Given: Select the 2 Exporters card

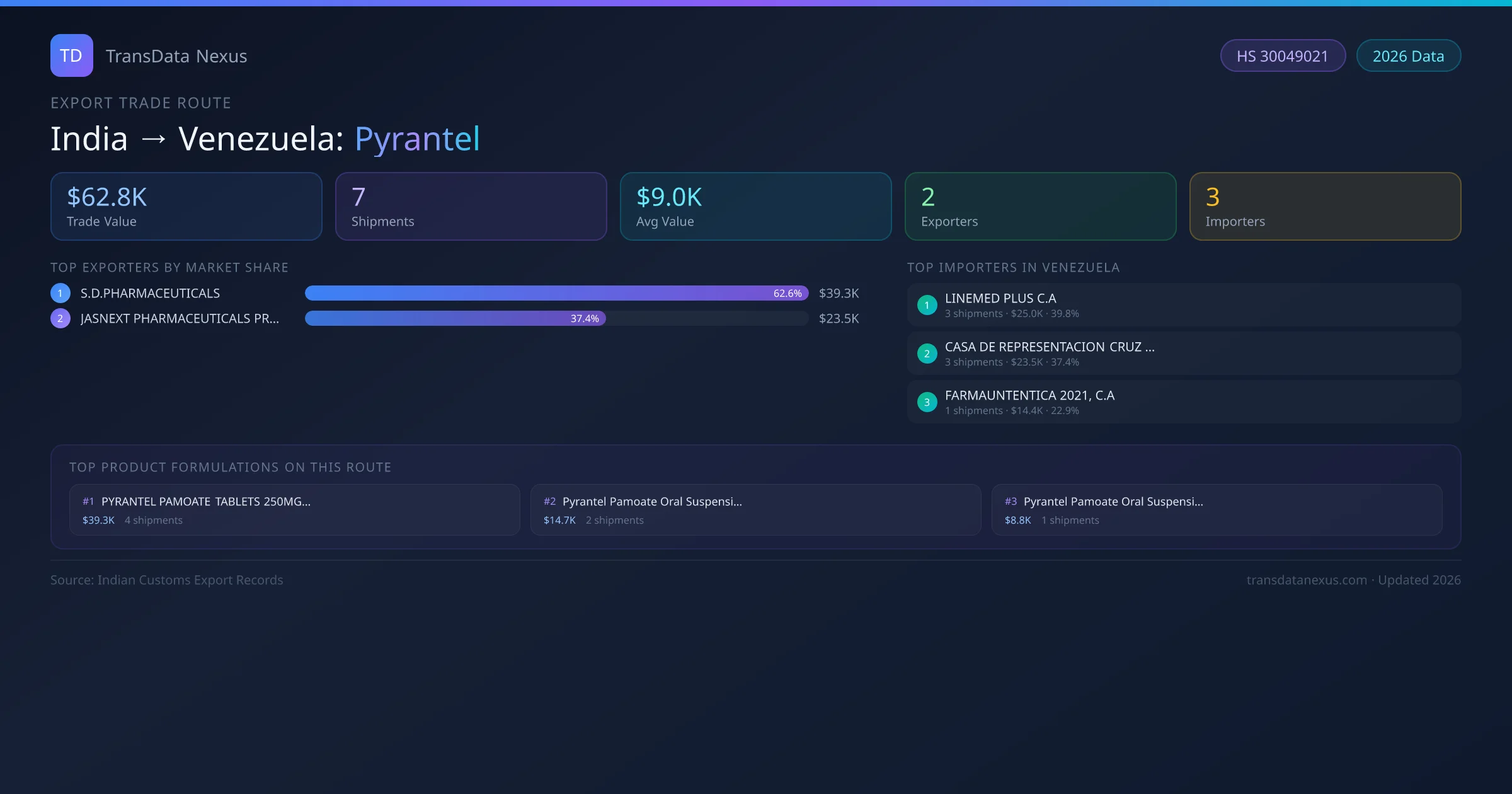Looking at the screenshot, I should pos(1040,207).
